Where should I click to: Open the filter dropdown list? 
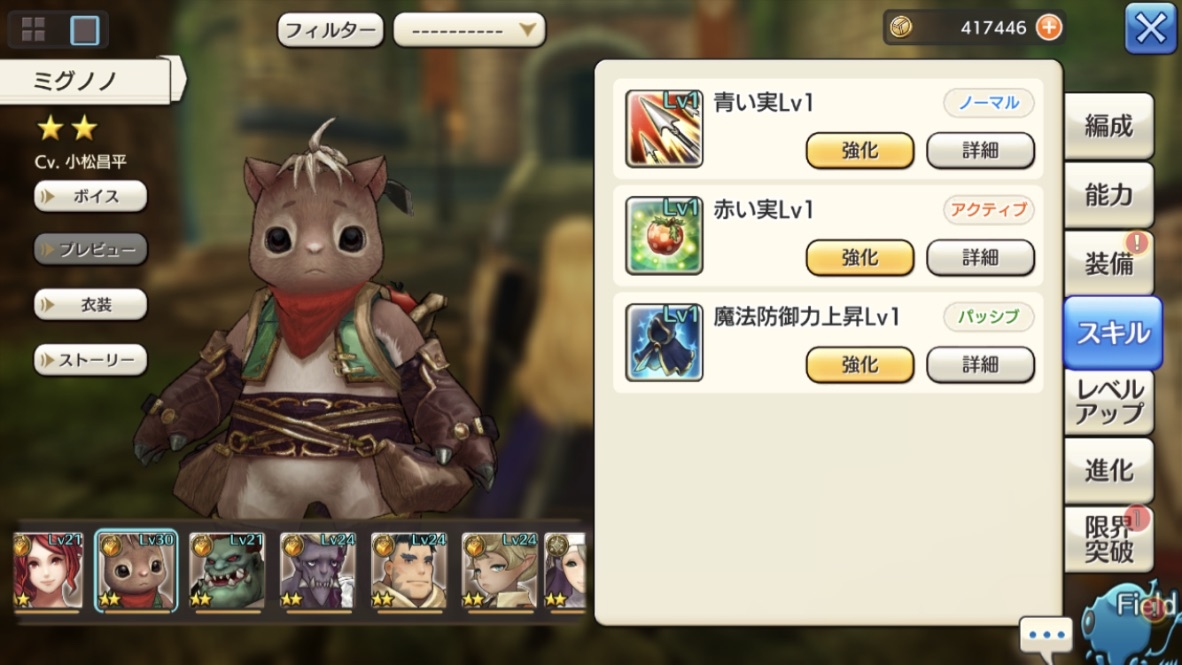470,30
